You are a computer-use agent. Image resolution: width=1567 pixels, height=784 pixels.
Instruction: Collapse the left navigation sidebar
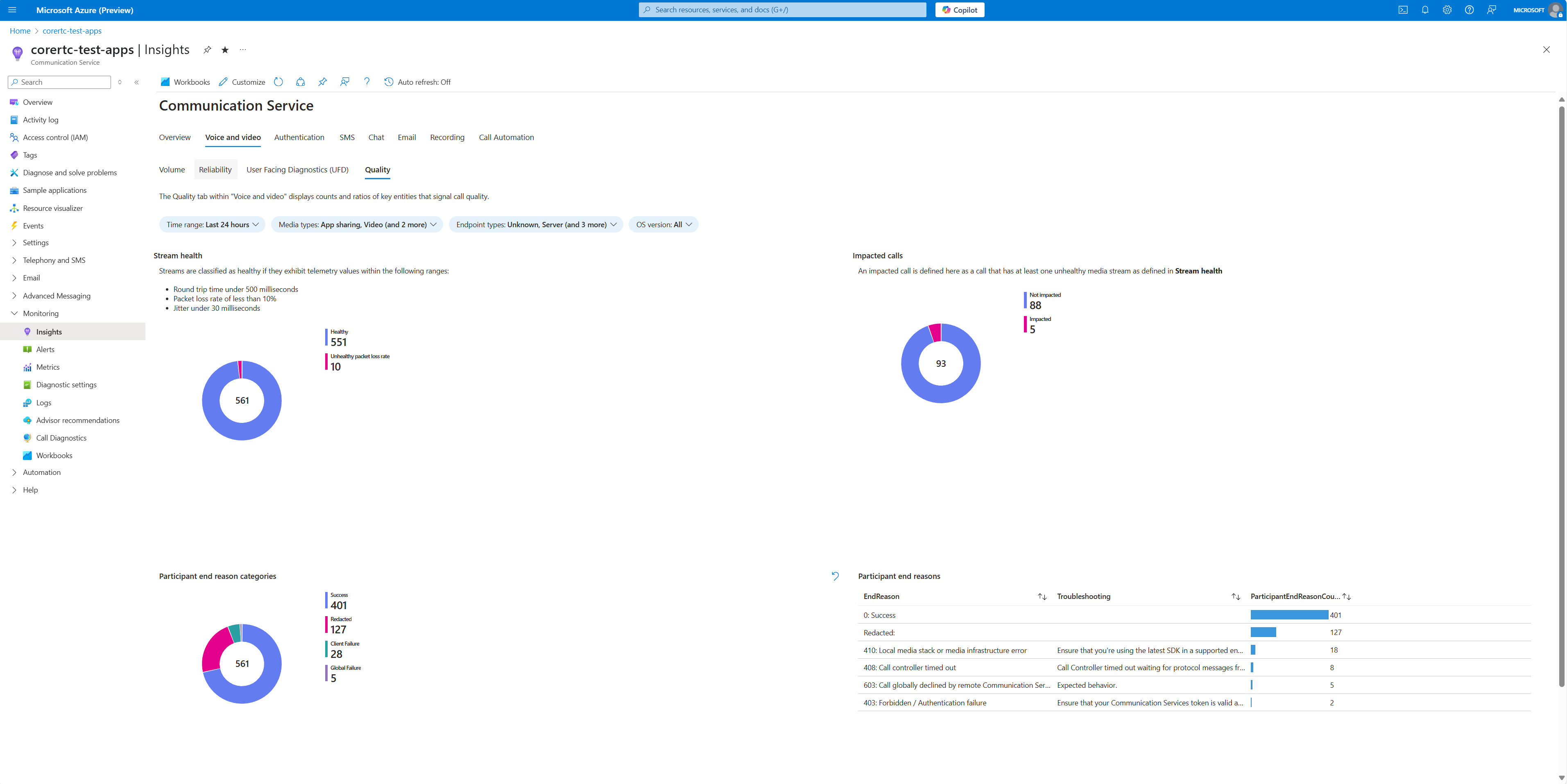[x=137, y=82]
